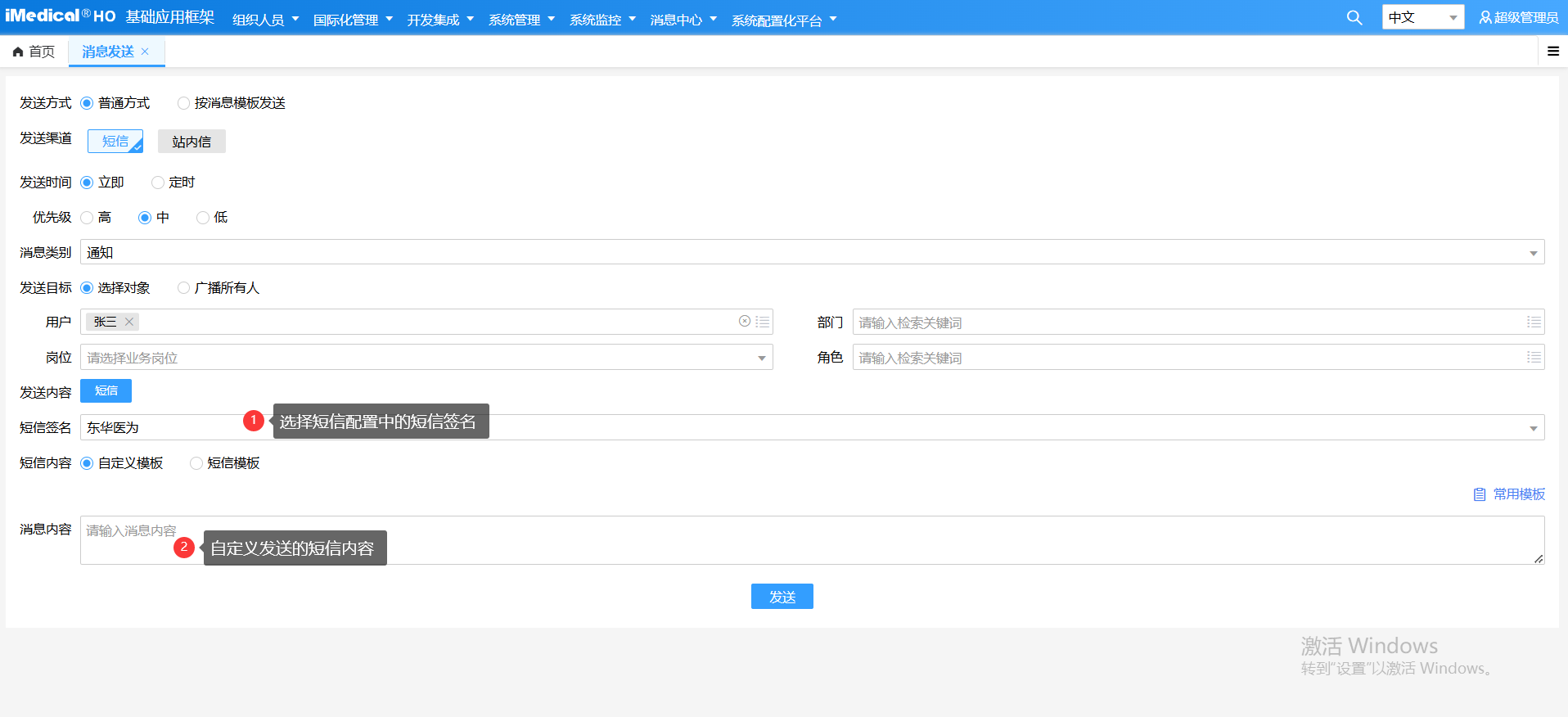Select 按消息模板发送 radio option
Viewport: 1568px width, 717px height.
click(184, 103)
